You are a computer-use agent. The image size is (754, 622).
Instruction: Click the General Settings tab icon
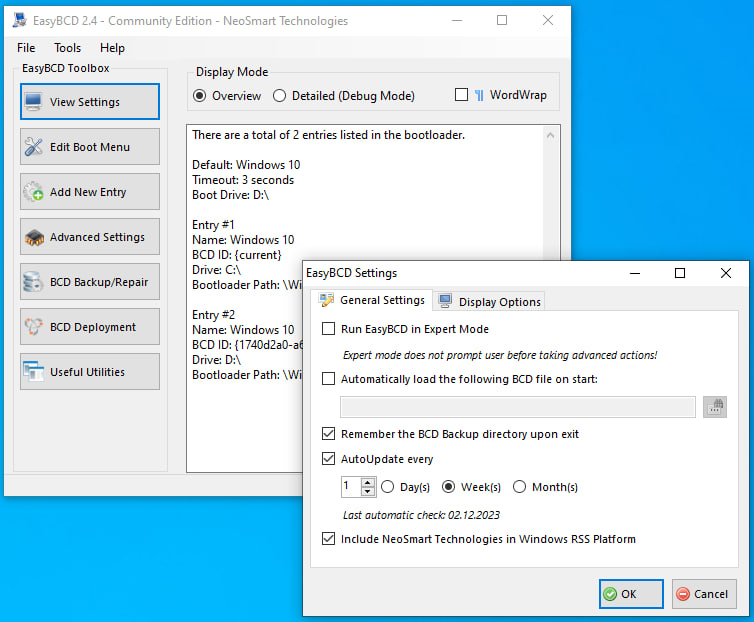coord(327,300)
